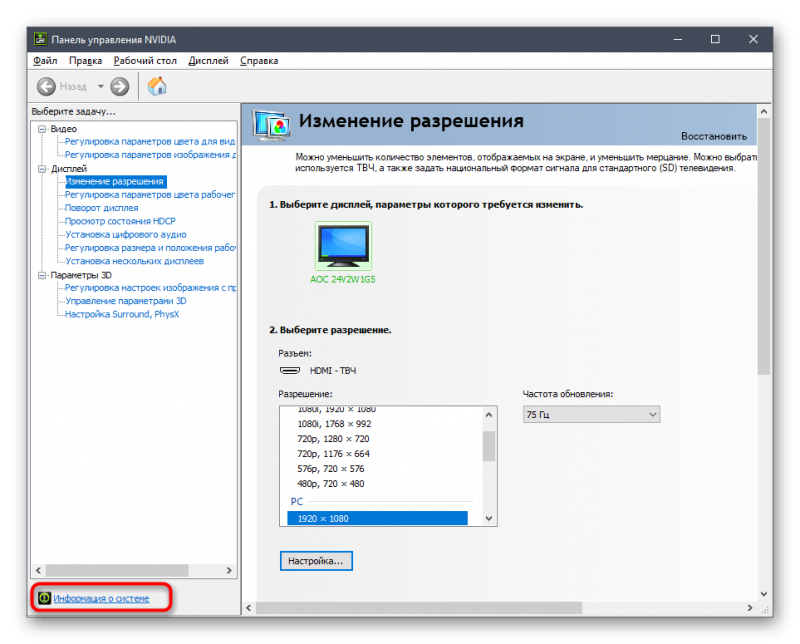Viewport: 800px width, 644px height.
Task: Minimize the NVIDIA control panel window
Action: coord(678,39)
